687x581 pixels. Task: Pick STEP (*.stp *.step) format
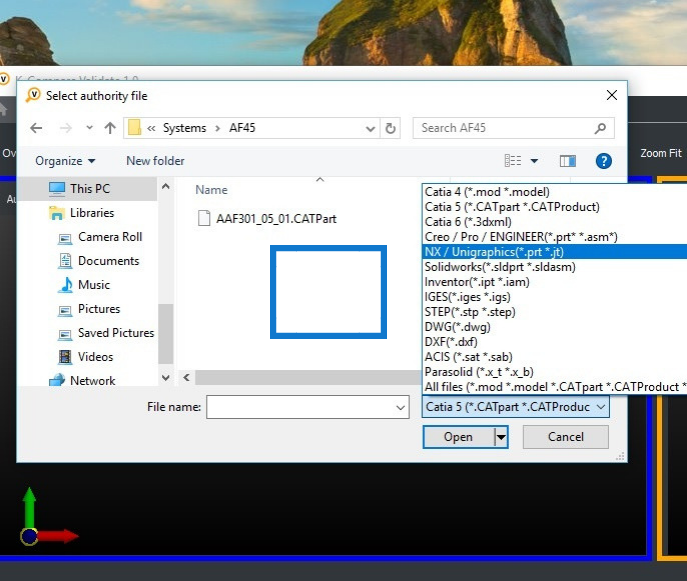(470, 312)
